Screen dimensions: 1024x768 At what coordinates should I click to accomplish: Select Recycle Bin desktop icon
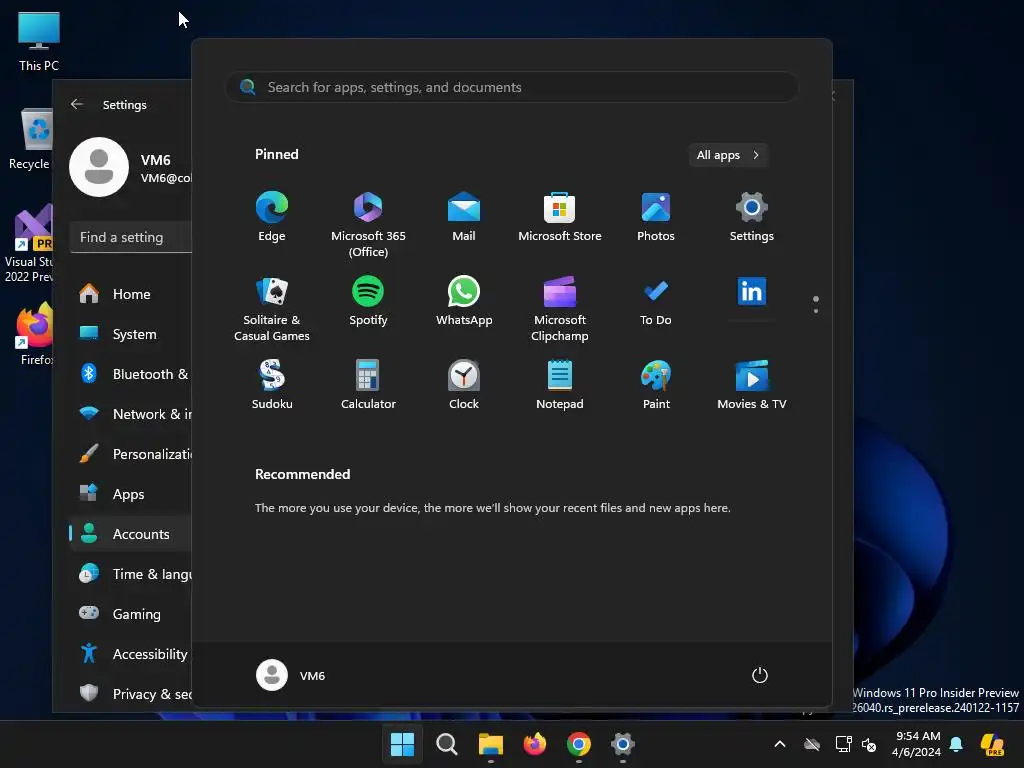coord(29,139)
